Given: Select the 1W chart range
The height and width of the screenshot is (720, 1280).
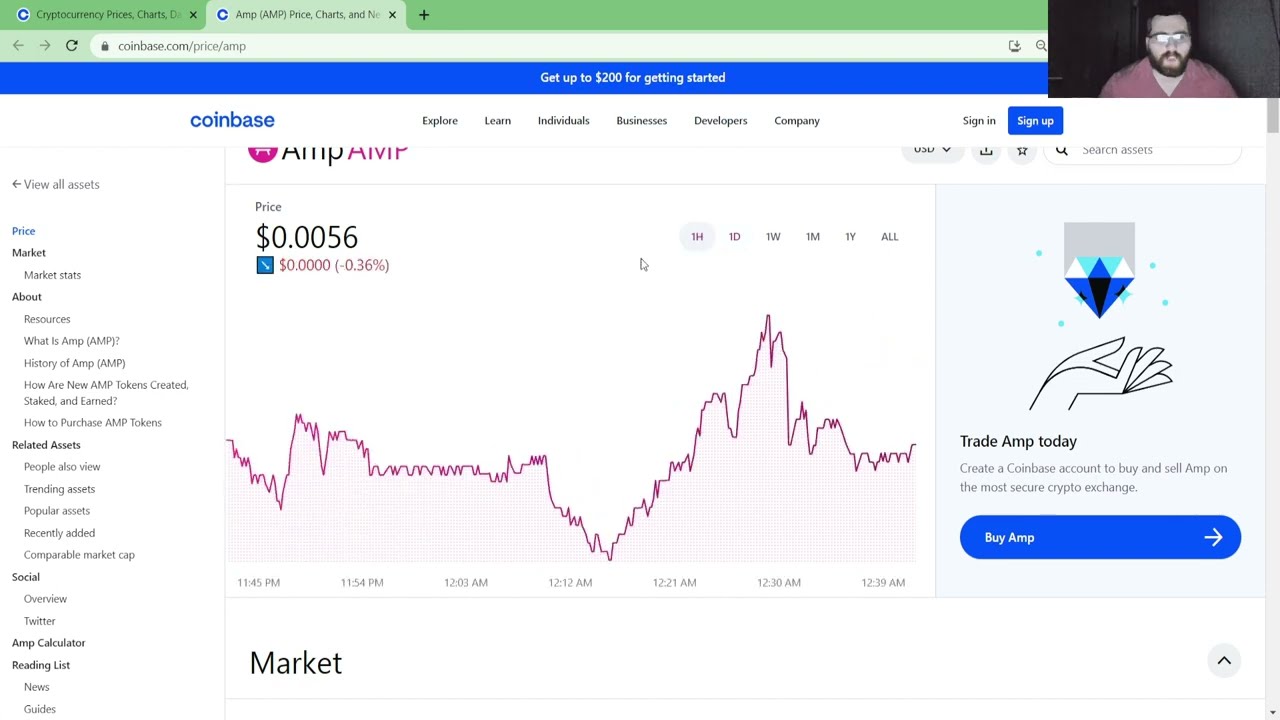Looking at the screenshot, I should tap(773, 237).
